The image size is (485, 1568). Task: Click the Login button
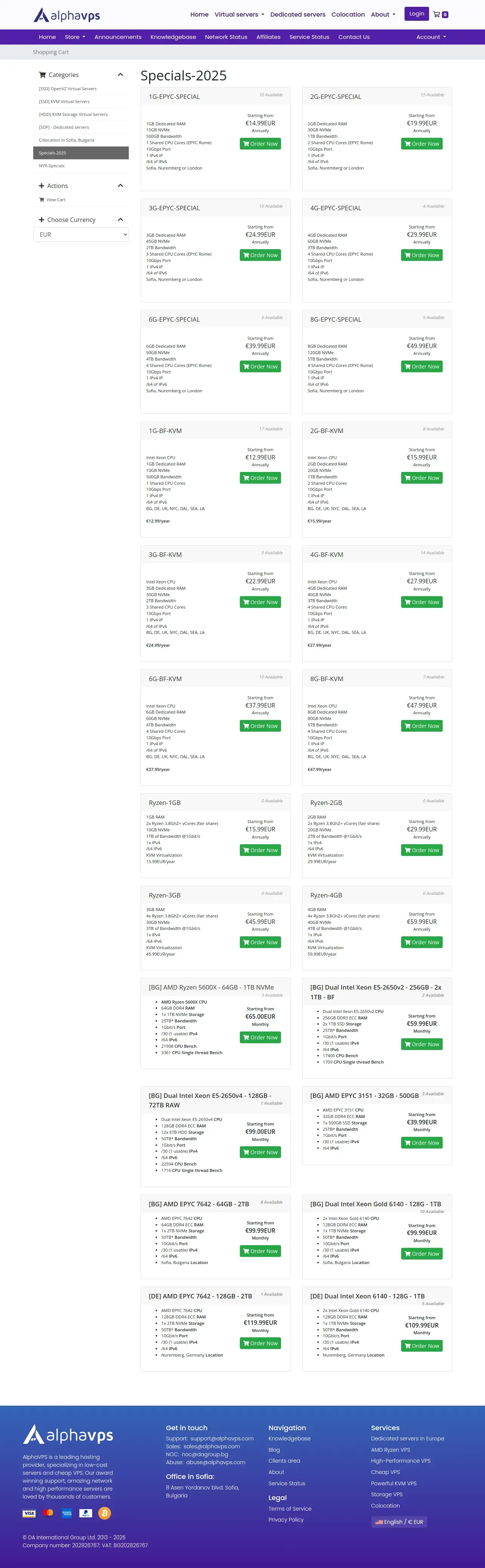click(417, 14)
